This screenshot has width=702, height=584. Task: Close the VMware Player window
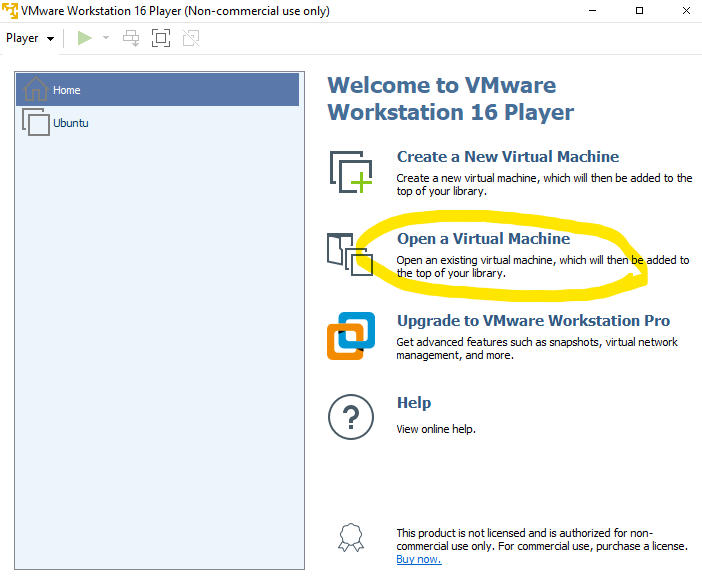point(686,11)
